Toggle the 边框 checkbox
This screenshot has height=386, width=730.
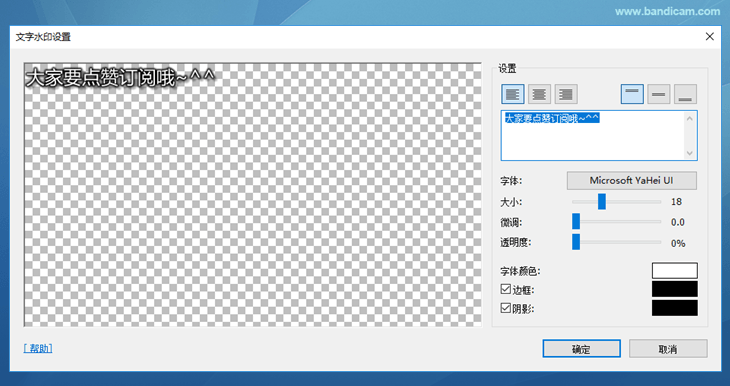click(x=506, y=289)
